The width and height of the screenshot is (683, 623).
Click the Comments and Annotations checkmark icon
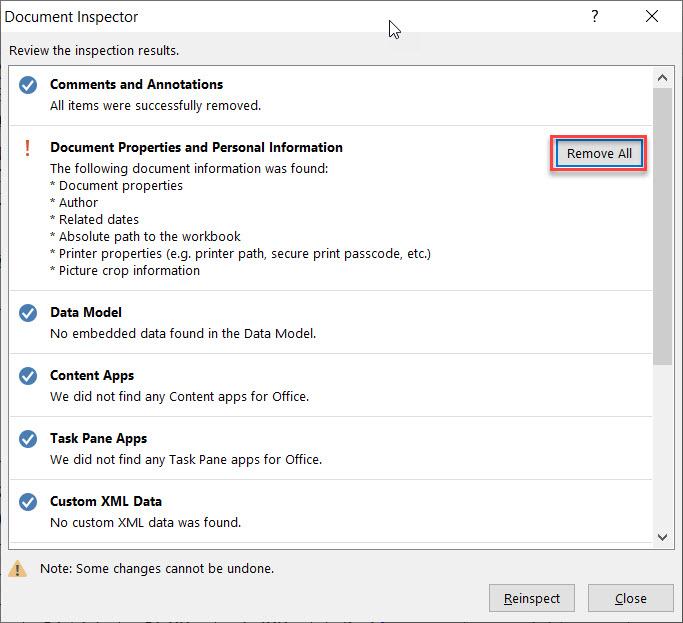pyautogui.click(x=28, y=85)
